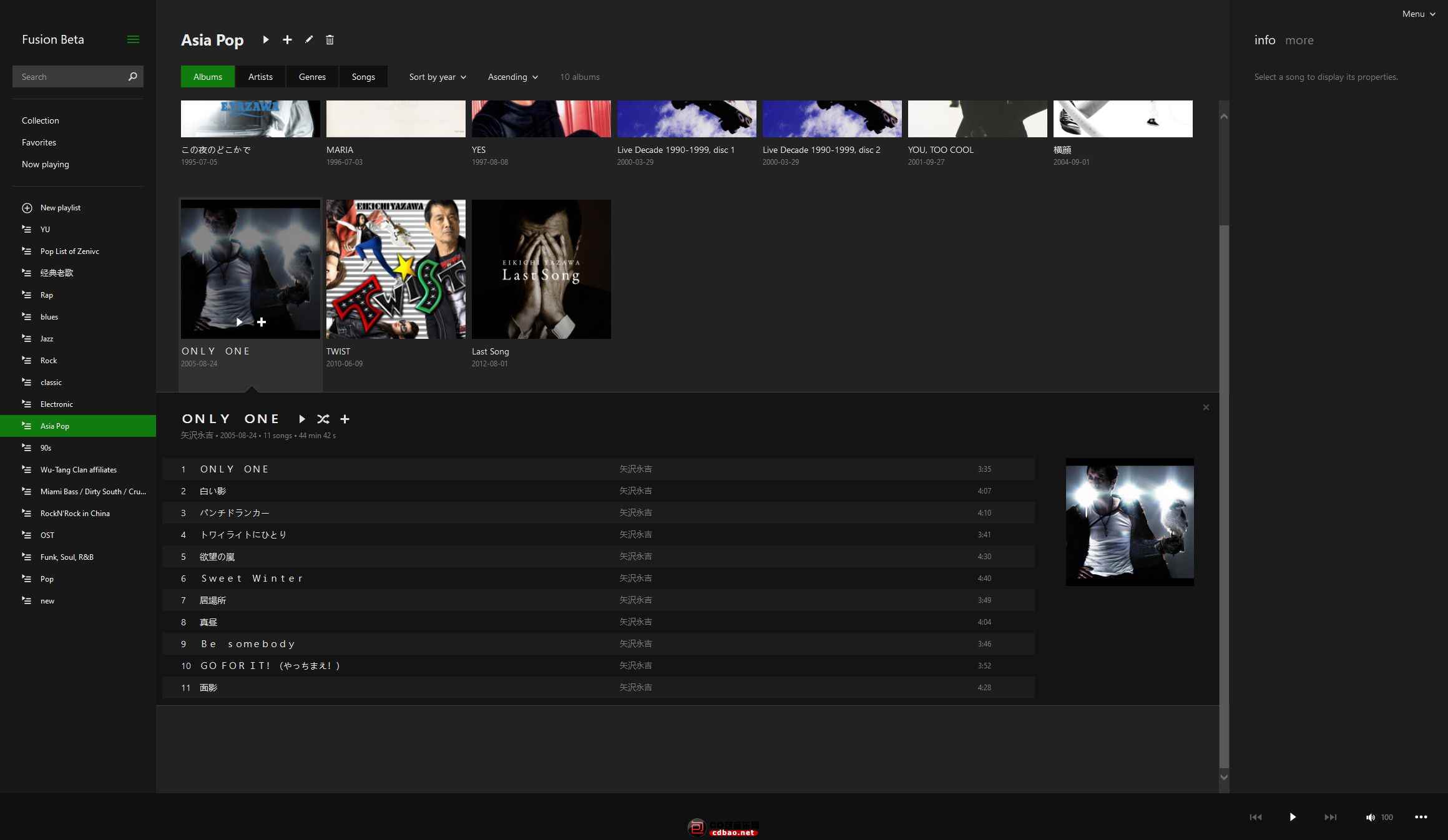Open the Last Song album cover
Screen dimensions: 1448x840
coord(541,269)
